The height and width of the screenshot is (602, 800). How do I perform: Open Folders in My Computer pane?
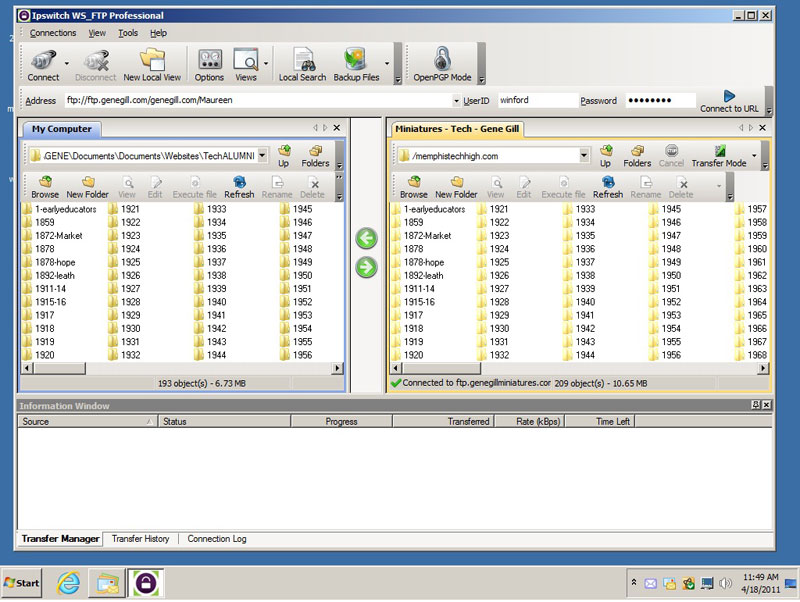[315, 156]
